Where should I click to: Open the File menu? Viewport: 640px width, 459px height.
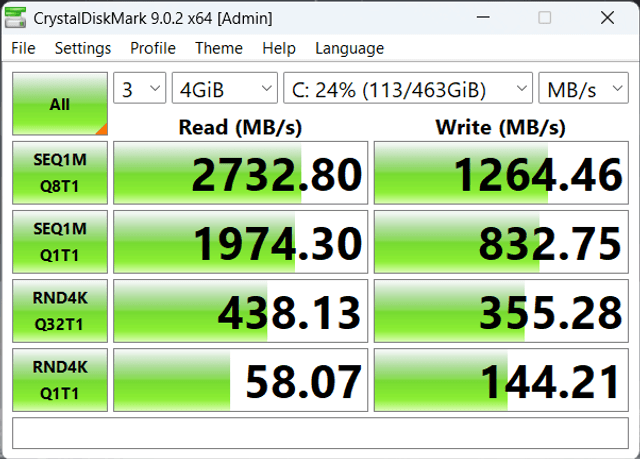23,48
